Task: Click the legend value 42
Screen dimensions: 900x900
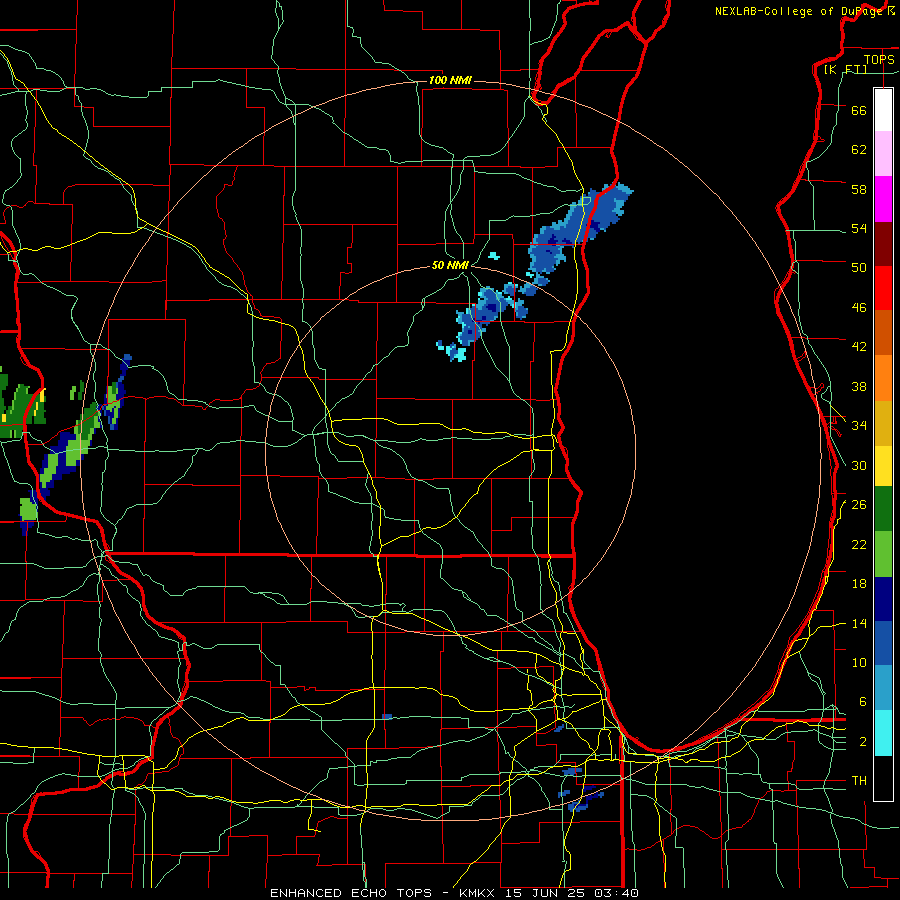Action: click(x=859, y=346)
